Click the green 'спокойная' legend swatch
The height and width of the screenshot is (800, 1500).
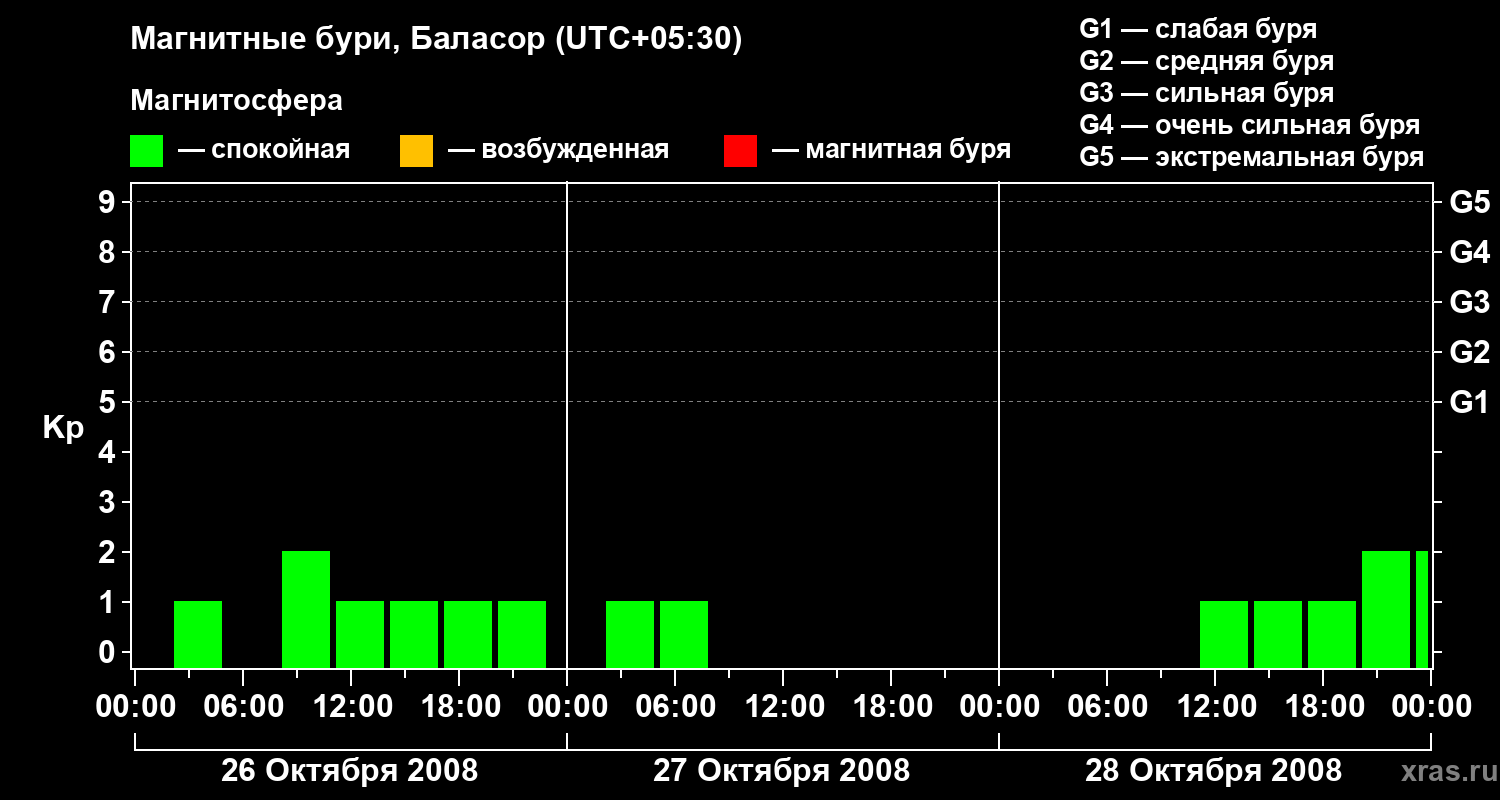[146, 151]
